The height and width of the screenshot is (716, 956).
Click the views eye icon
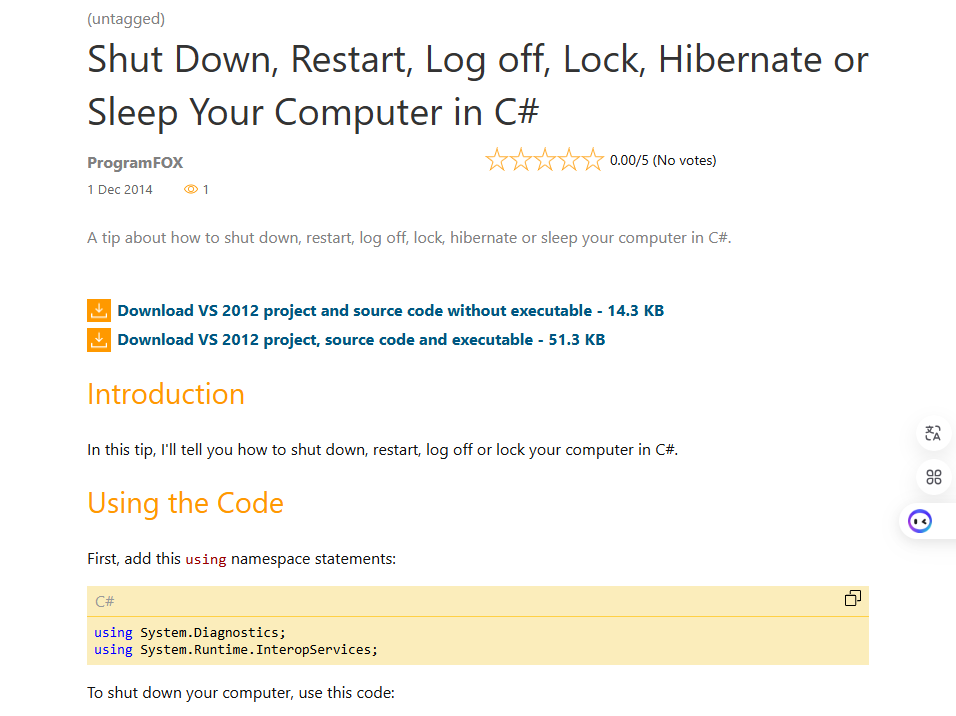(191, 190)
